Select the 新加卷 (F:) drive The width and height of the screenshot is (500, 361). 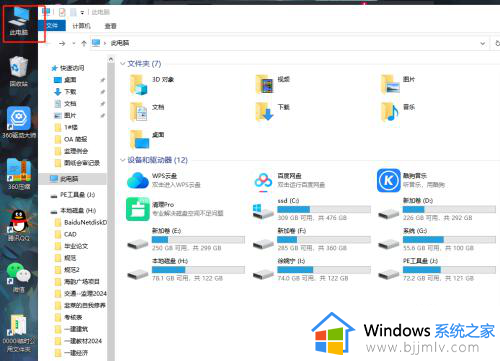311,239
